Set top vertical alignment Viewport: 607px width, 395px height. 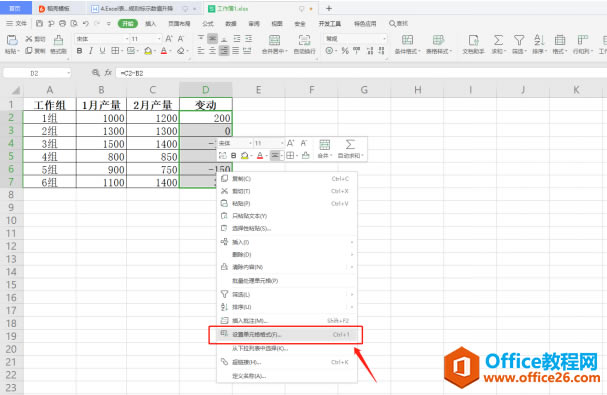pyautogui.click(x=201, y=38)
